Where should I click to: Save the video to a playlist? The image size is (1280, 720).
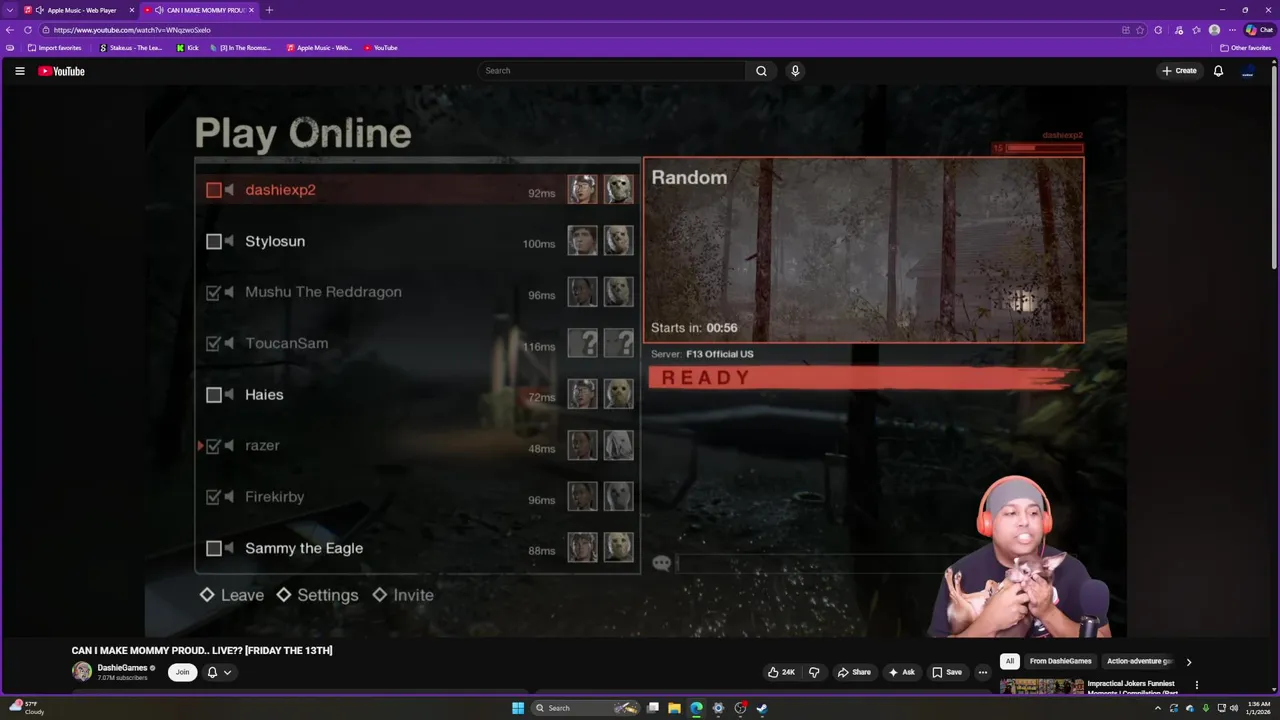pos(946,672)
